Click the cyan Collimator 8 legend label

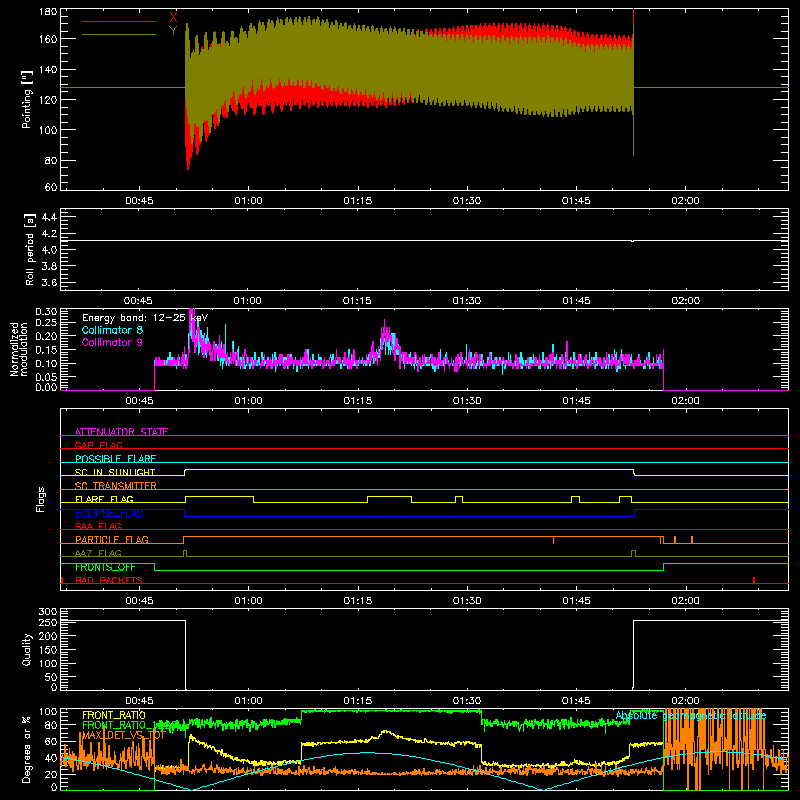[x=112, y=330]
